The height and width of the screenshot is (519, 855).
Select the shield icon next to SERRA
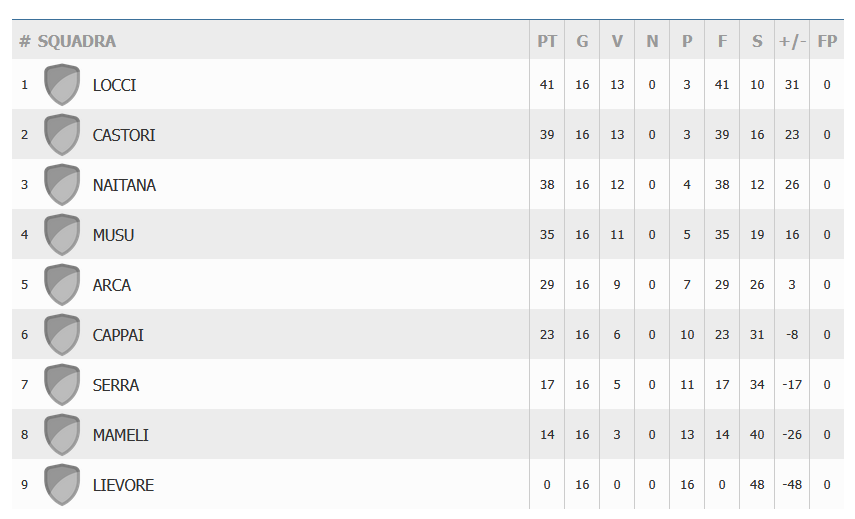(x=62, y=385)
